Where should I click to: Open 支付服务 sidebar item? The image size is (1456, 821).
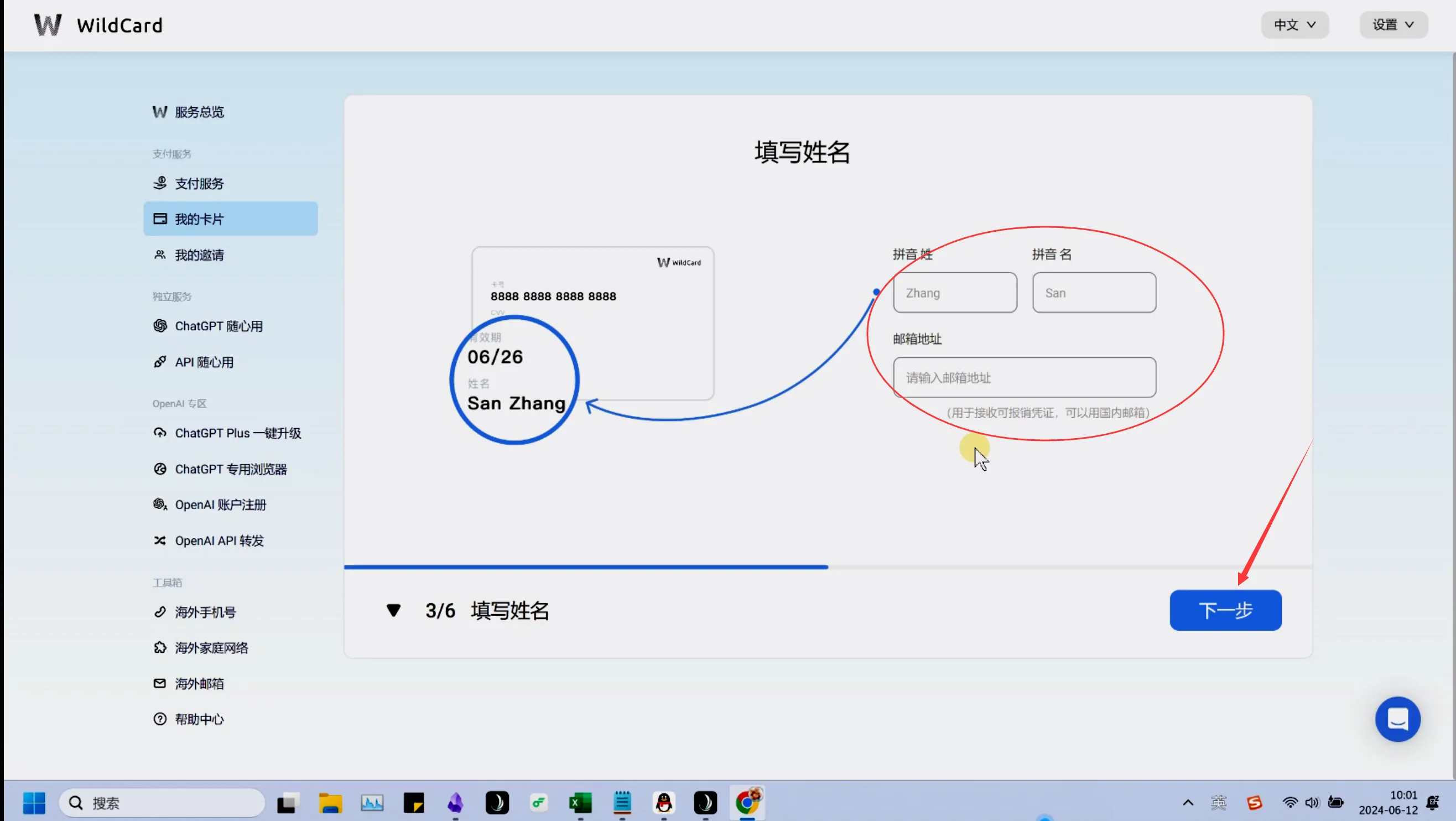[x=199, y=183]
